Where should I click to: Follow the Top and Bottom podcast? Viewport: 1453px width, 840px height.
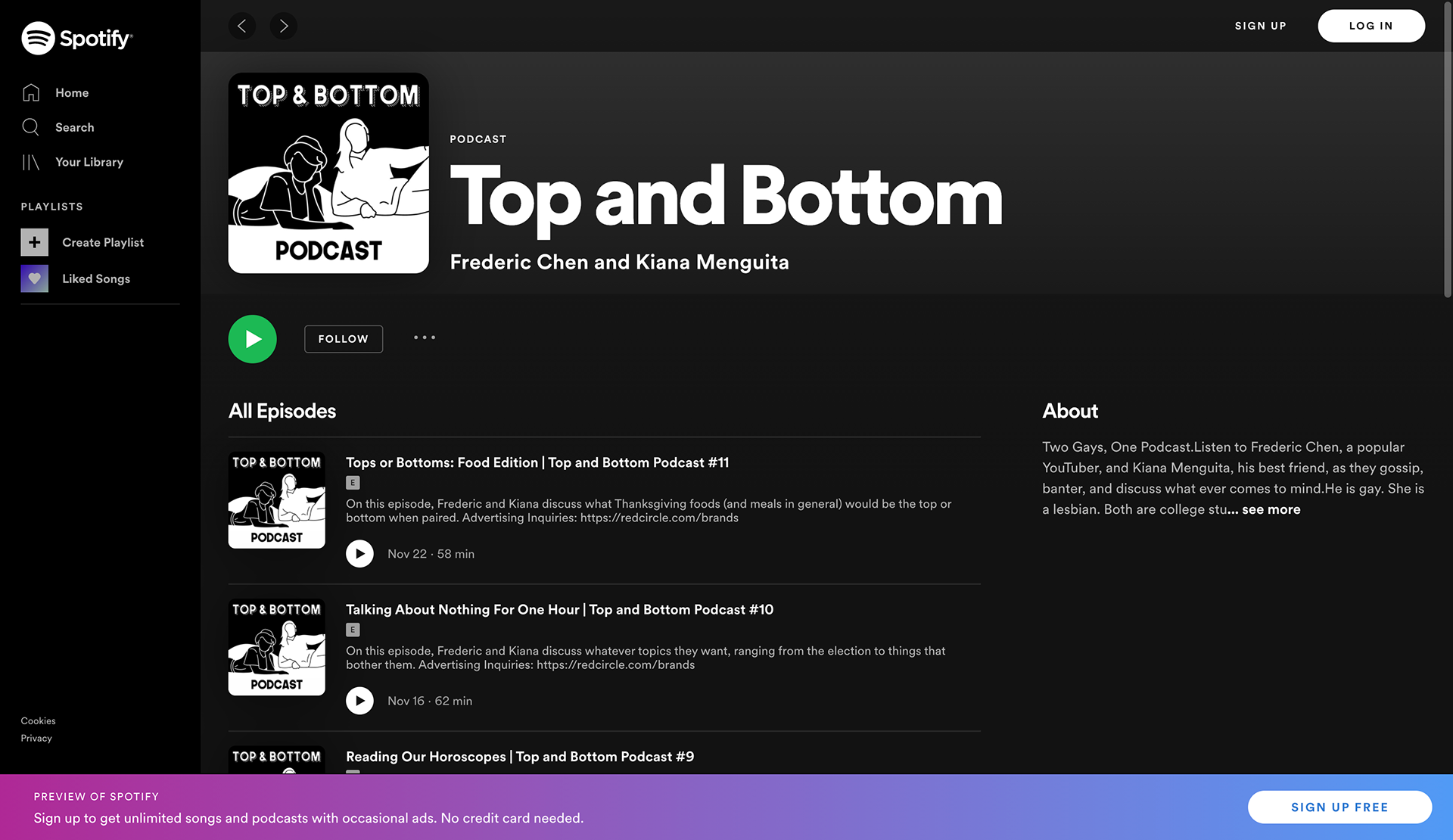click(x=344, y=339)
